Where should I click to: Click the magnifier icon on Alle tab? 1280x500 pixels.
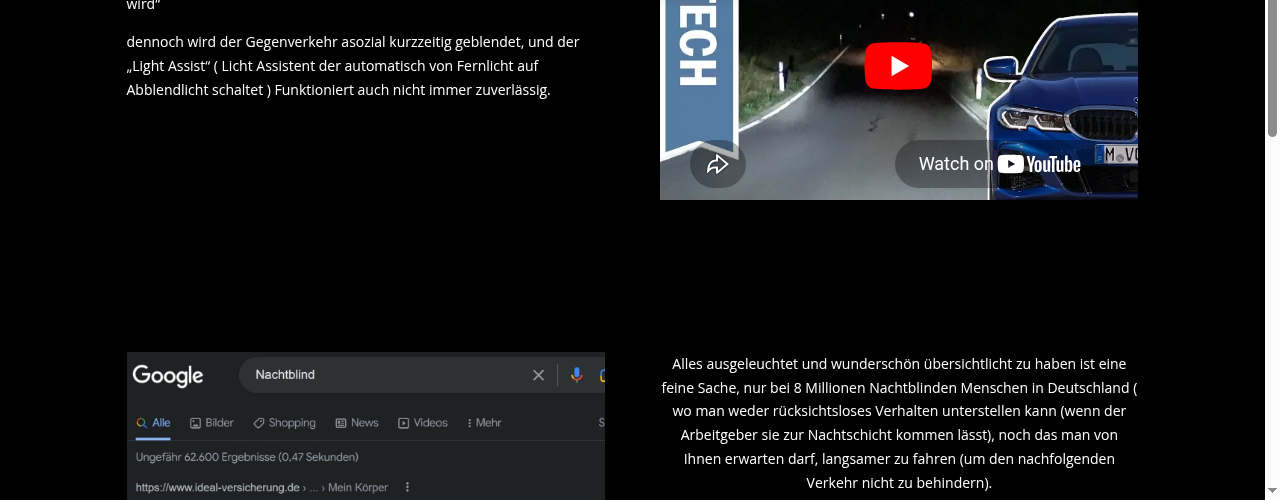pos(141,423)
